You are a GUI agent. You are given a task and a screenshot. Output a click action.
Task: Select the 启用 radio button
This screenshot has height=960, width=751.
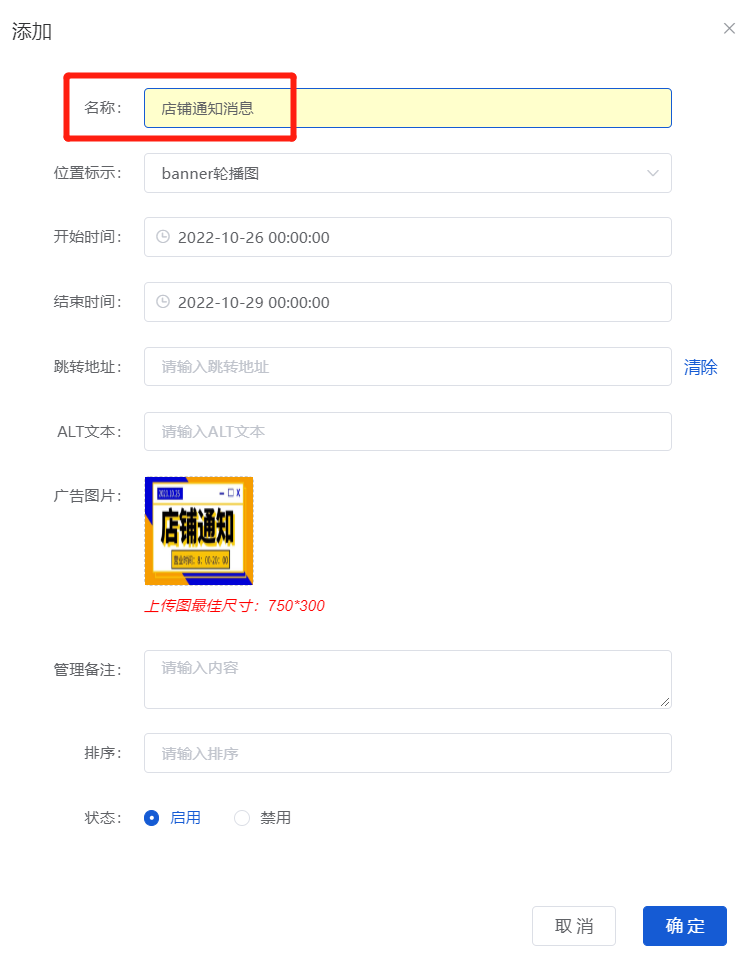point(151,817)
